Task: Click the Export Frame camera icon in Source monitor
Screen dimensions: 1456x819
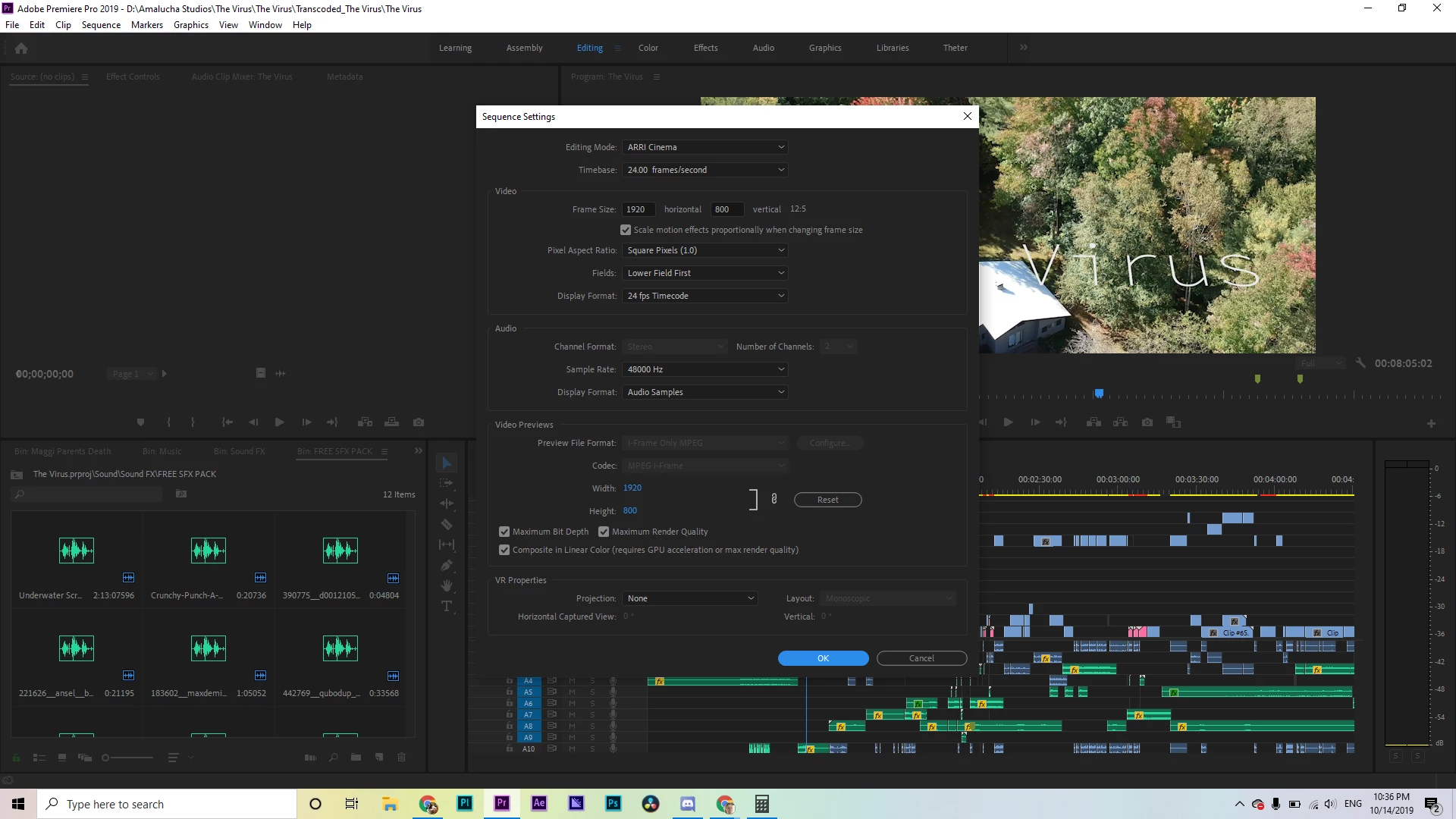Action: click(419, 422)
